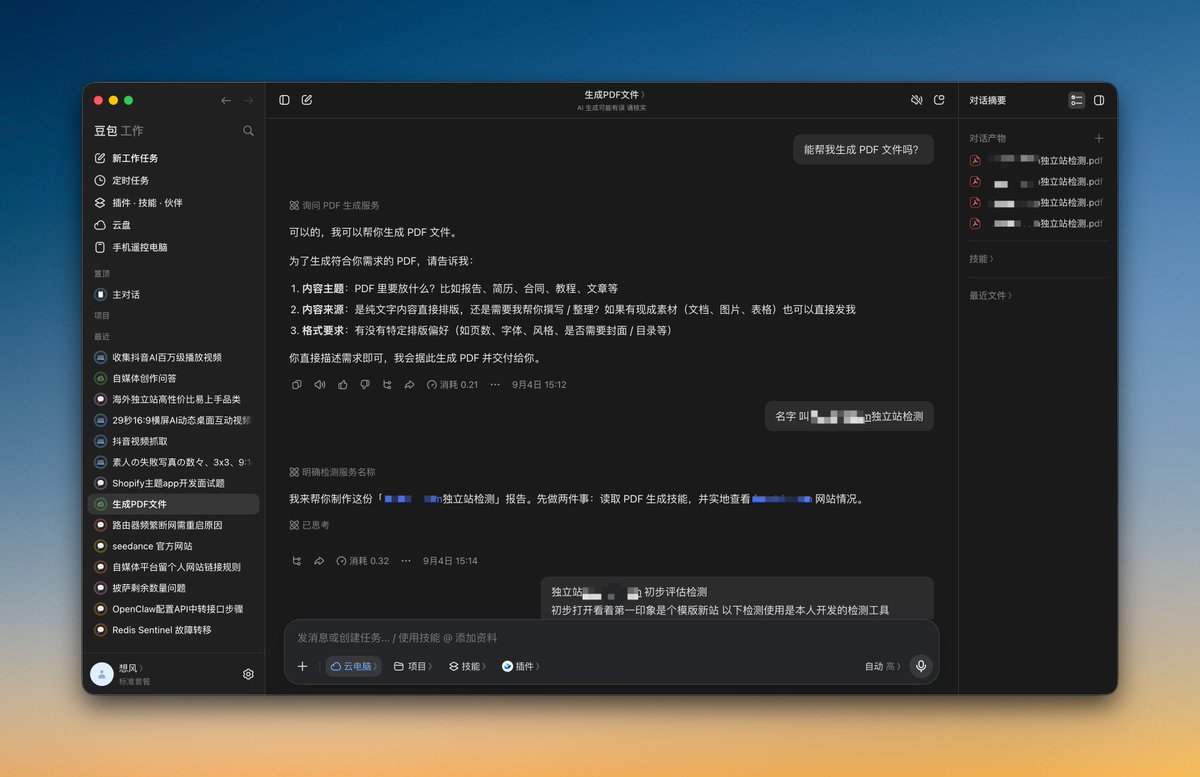
Task: Collapse the right side panel icon
Action: point(1099,100)
